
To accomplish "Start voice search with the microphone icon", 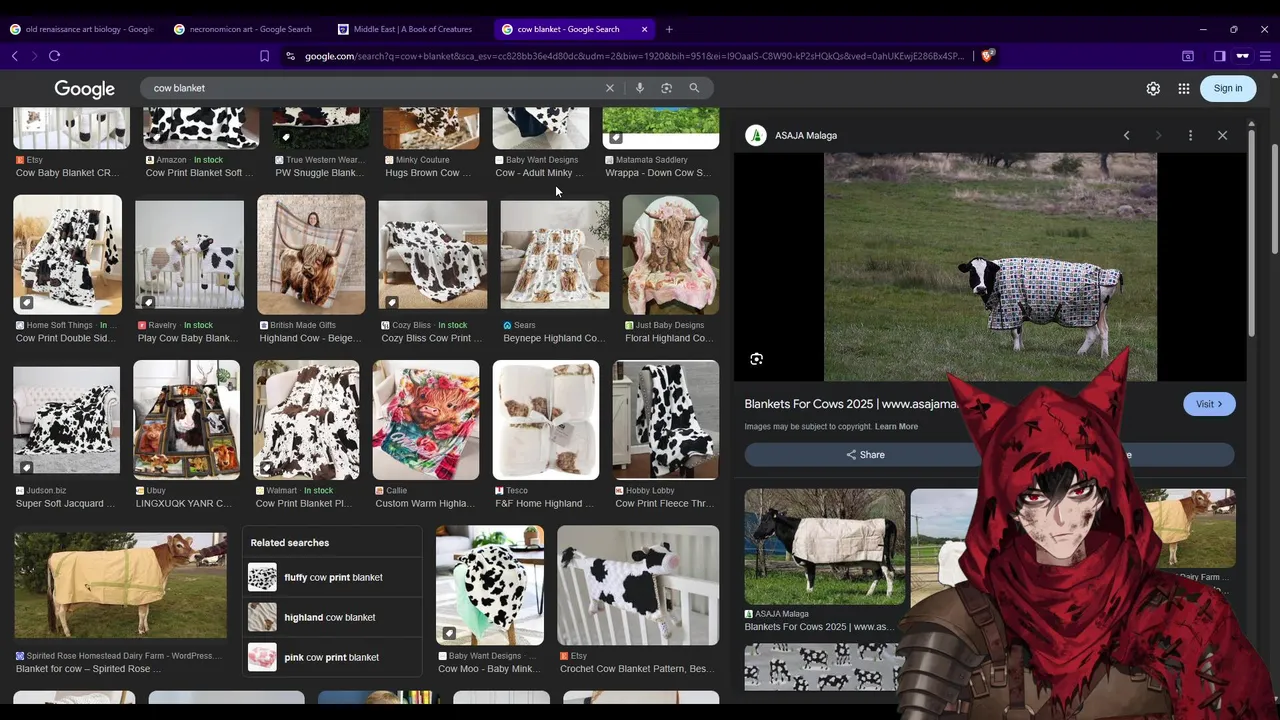I will click(x=639, y=88).
